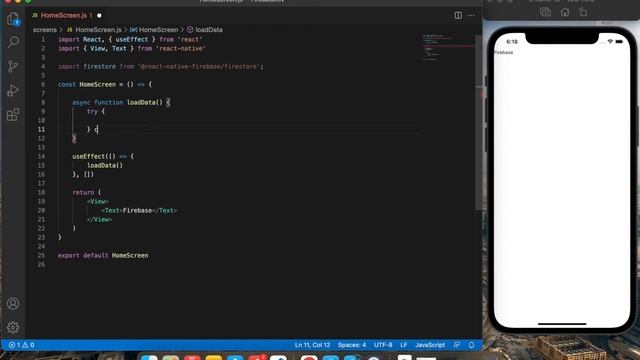Click the Simulator Home button icon
Screen dimensions: 640x360
[x=565, y=12]
